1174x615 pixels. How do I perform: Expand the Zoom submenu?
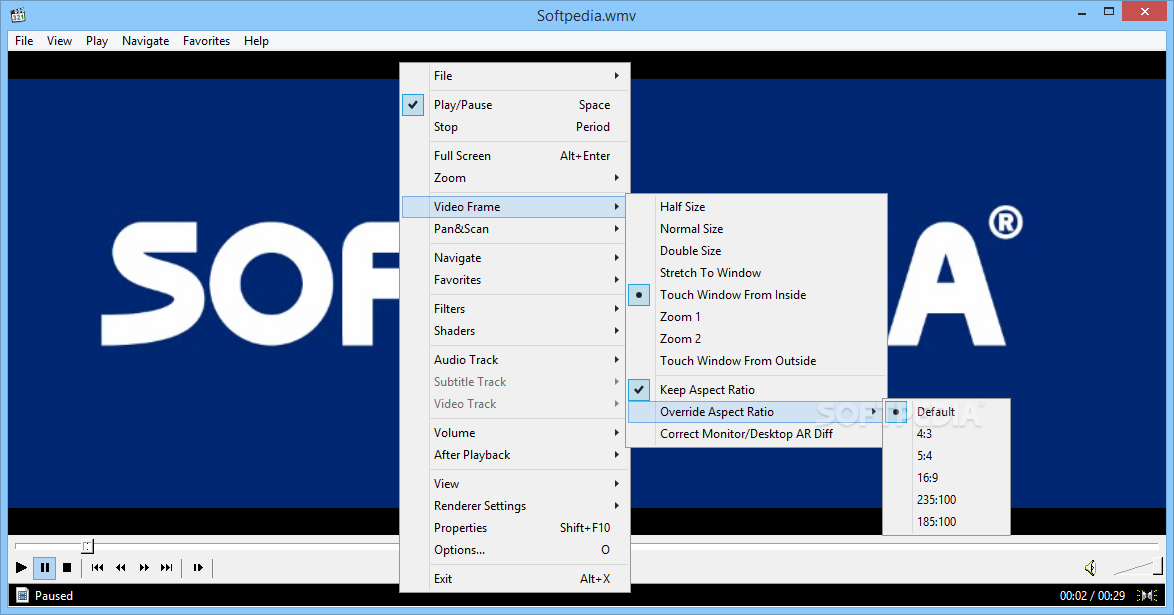click(x=516, y=178)
